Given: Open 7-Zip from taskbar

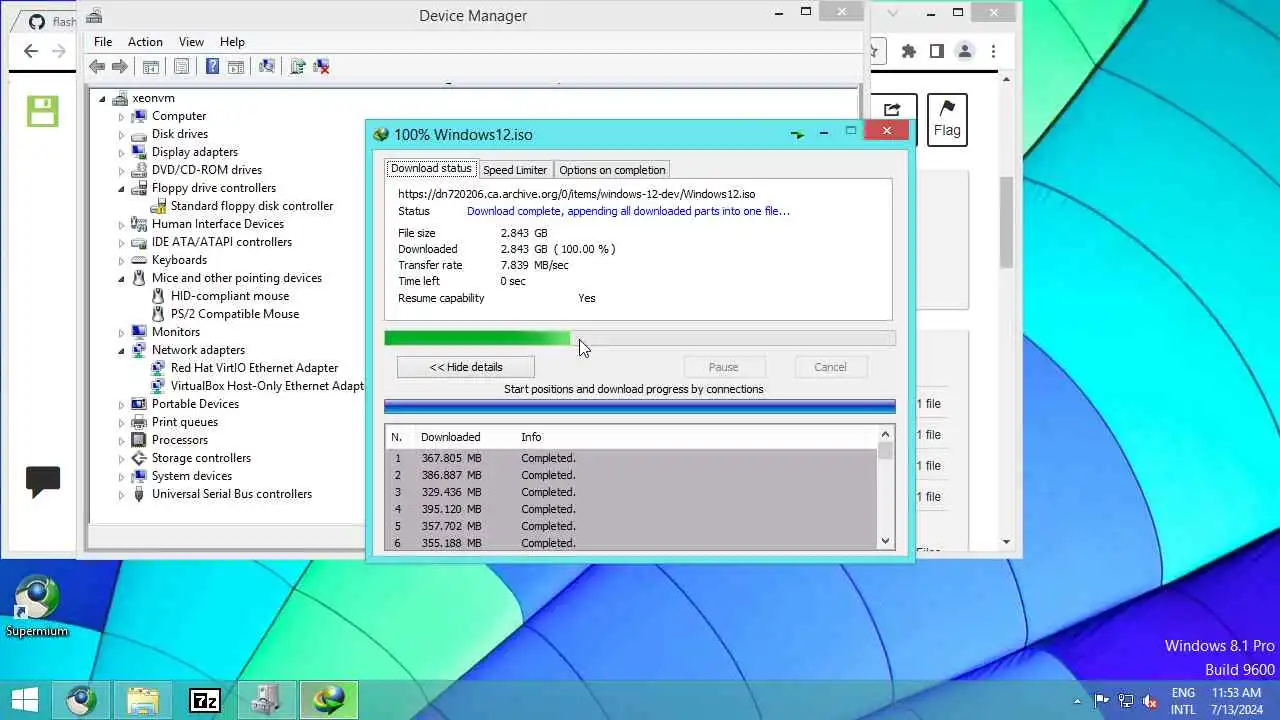Looking at the screenshot, I should (x=205, y=700).
